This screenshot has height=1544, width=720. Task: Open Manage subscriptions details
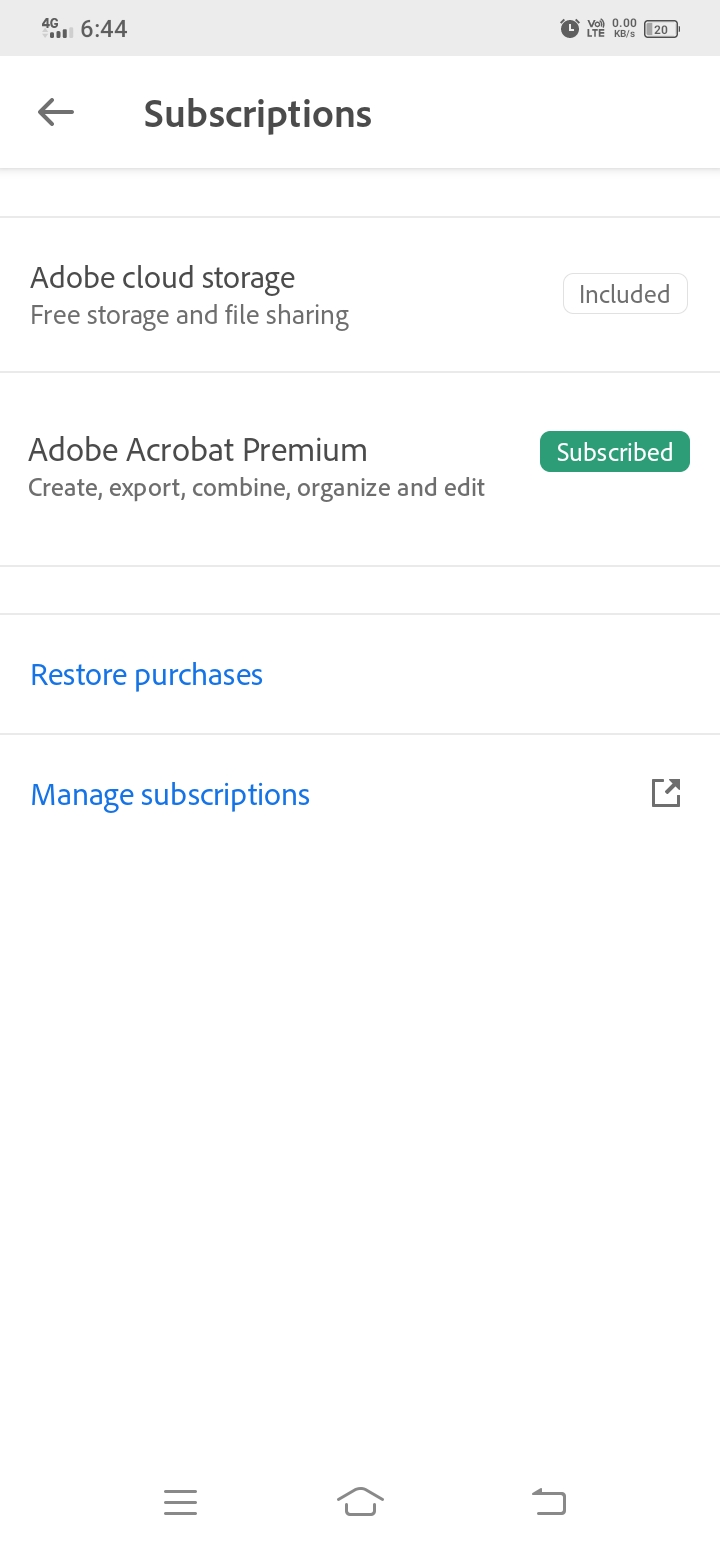(170, 793)
